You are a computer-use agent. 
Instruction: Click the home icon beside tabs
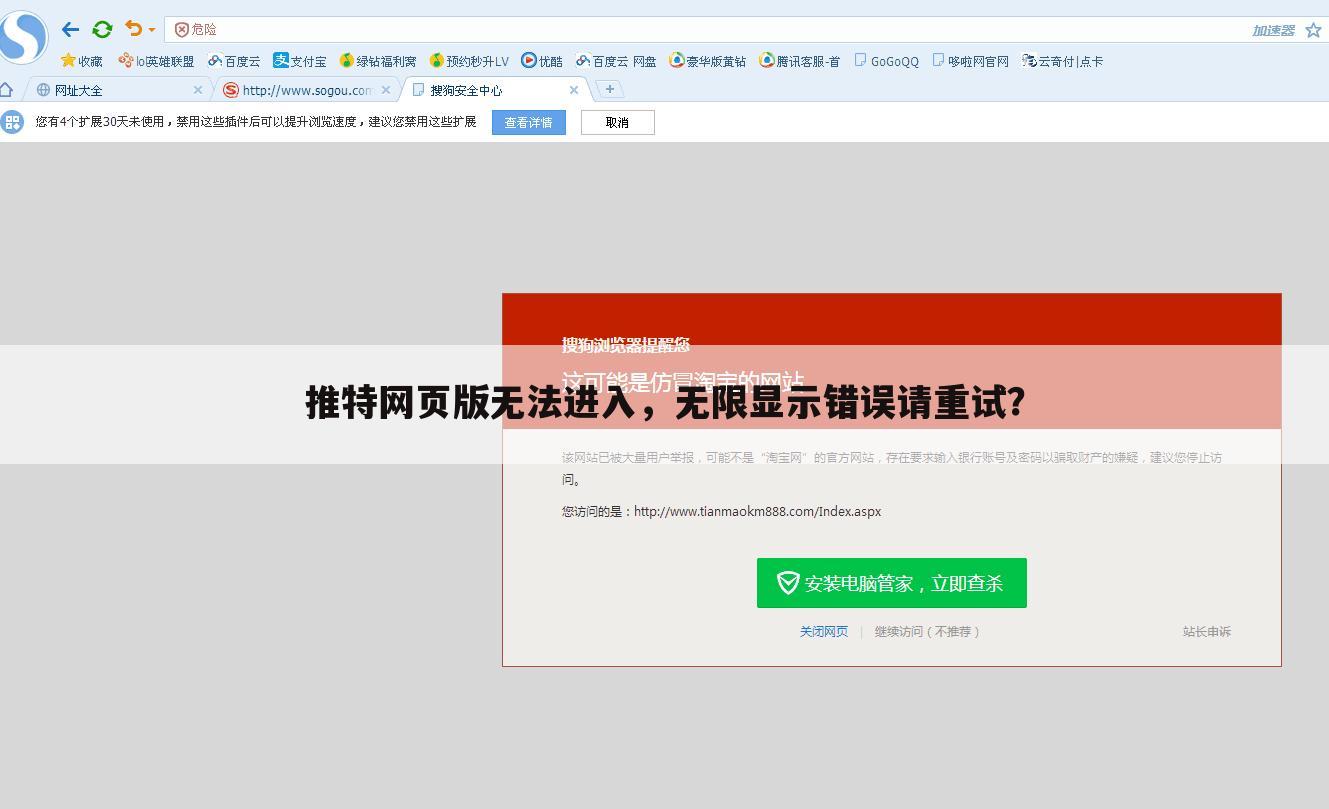point(6,89)
